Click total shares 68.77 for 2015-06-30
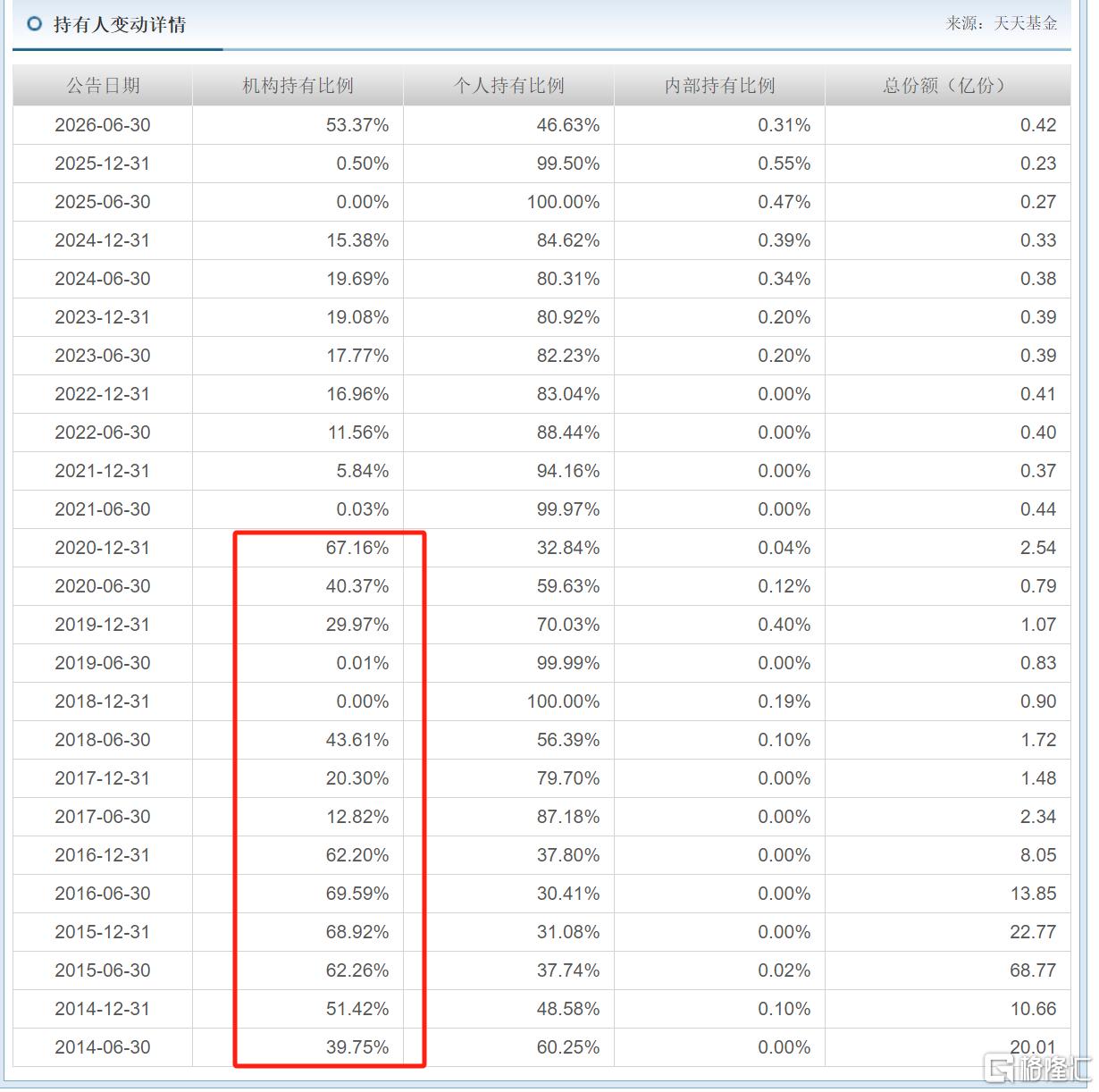This screenshot has height=1092, width=1099. [x=1034, y=970]
